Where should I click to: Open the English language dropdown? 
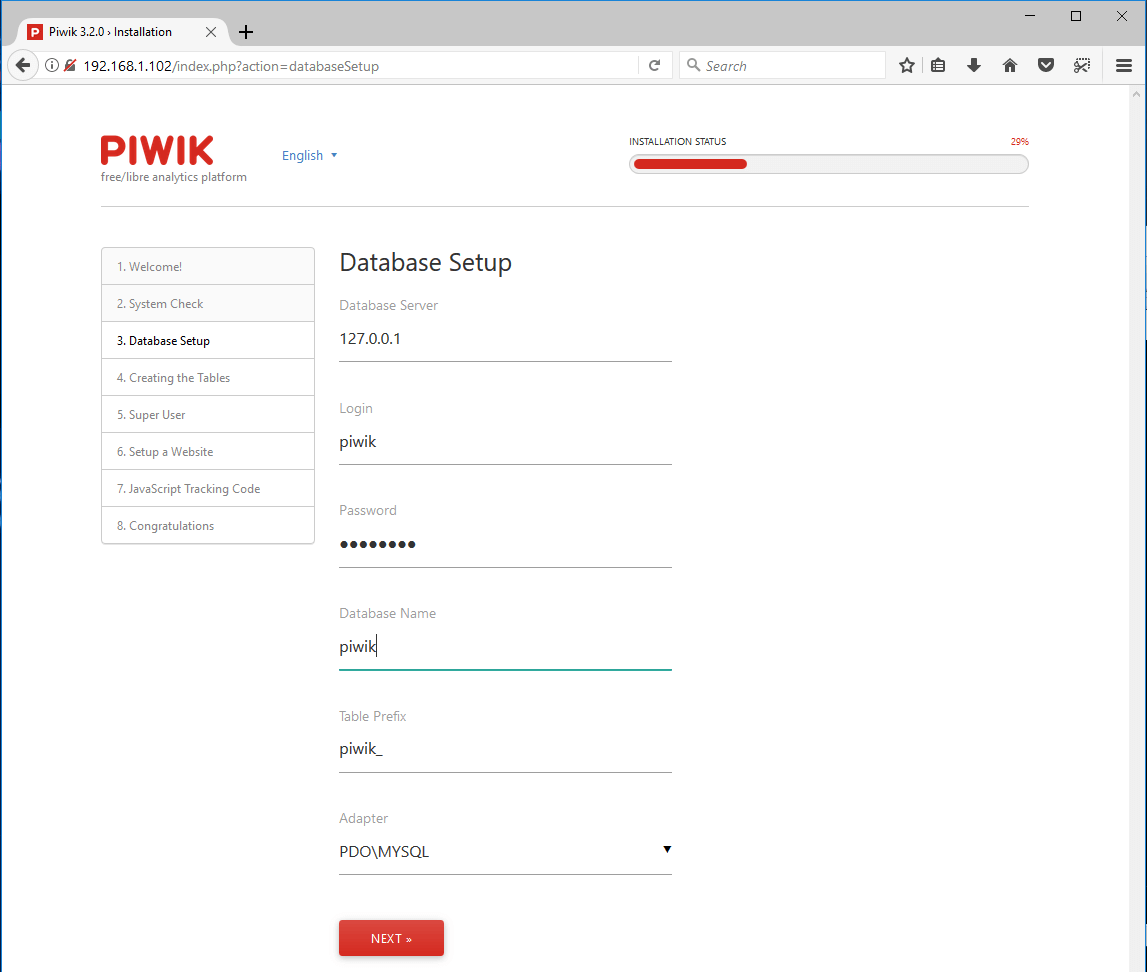(309, 155)
